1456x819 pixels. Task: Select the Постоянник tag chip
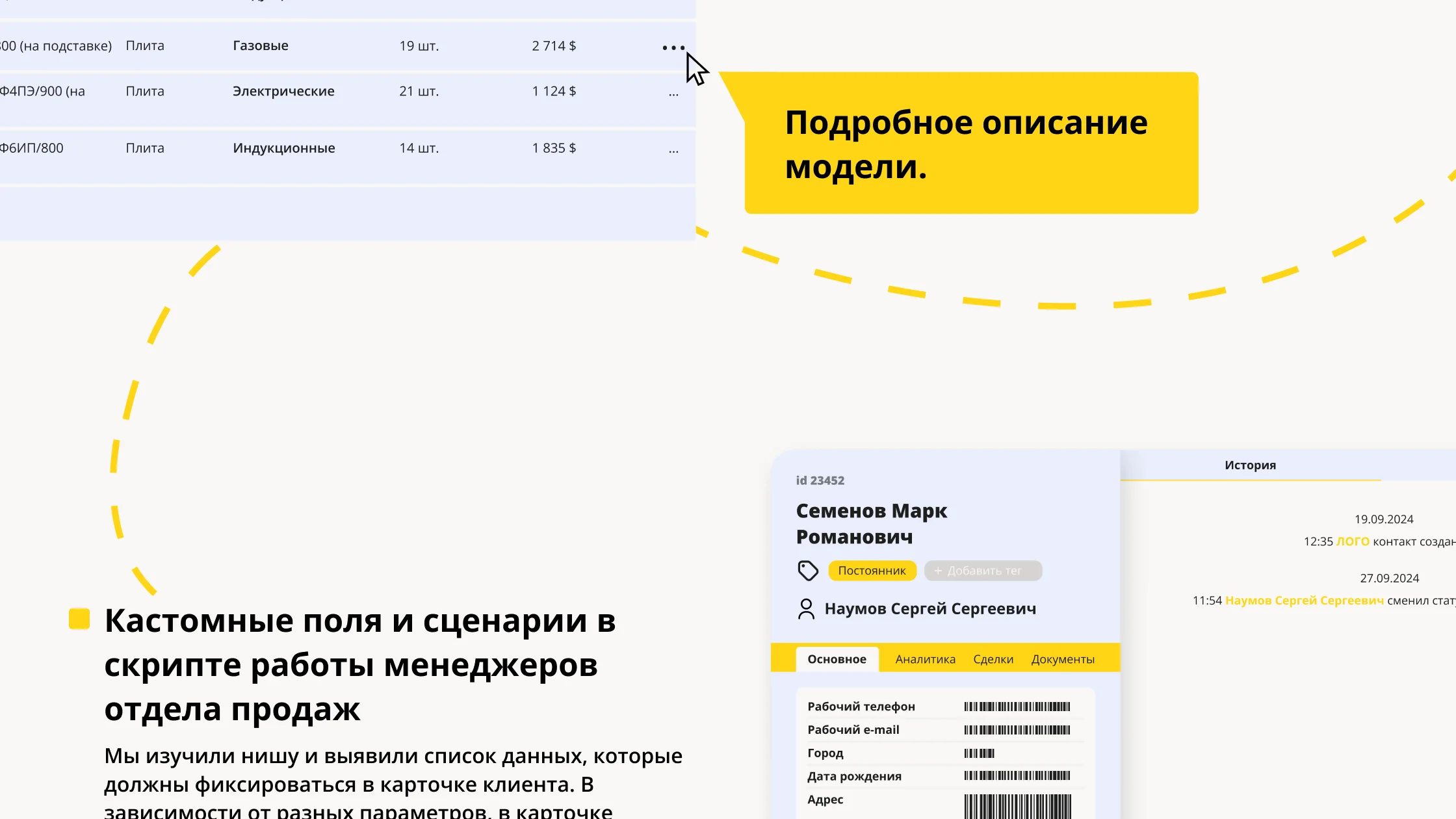point(872,571)
